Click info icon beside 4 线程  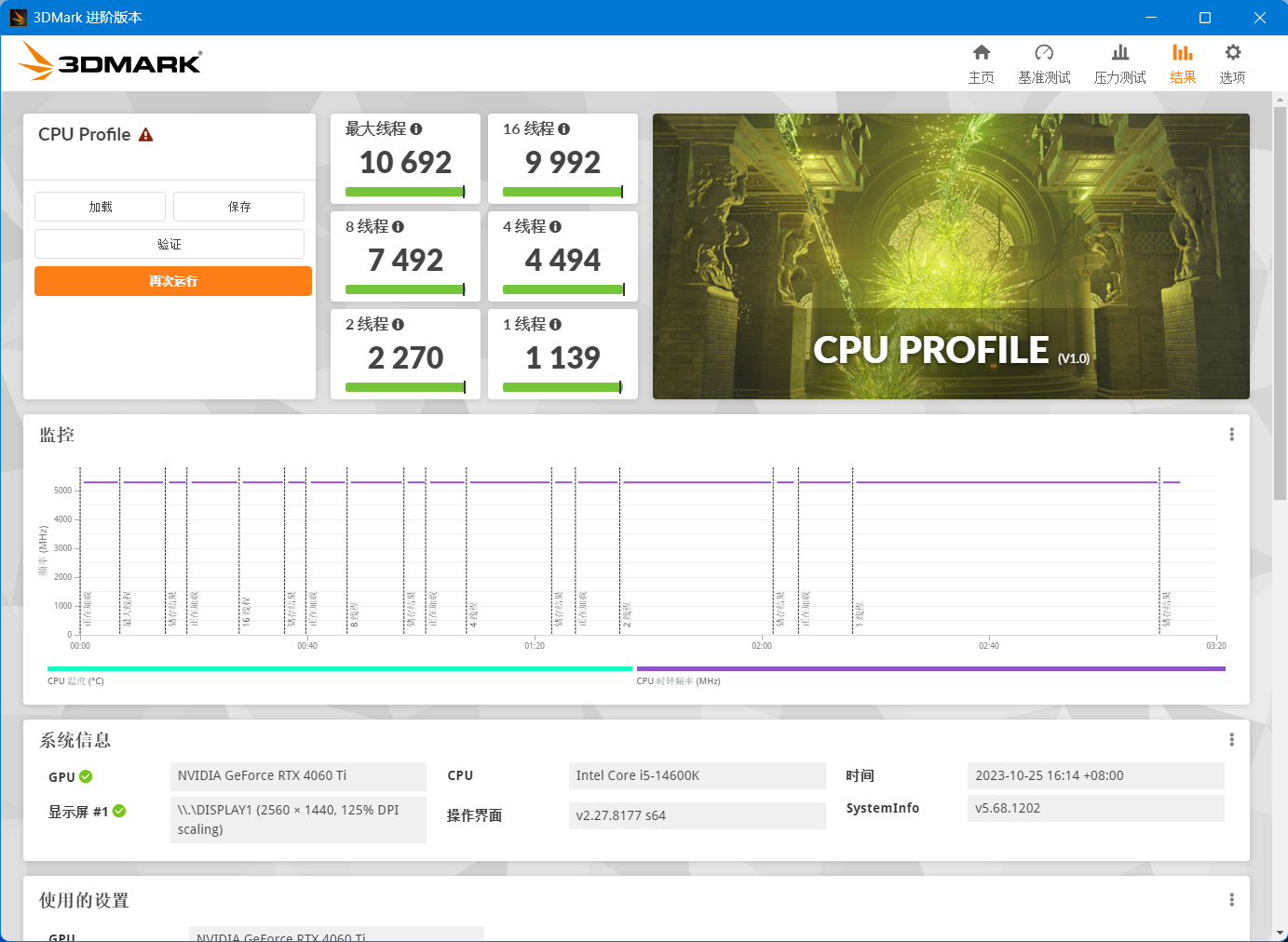556,227
